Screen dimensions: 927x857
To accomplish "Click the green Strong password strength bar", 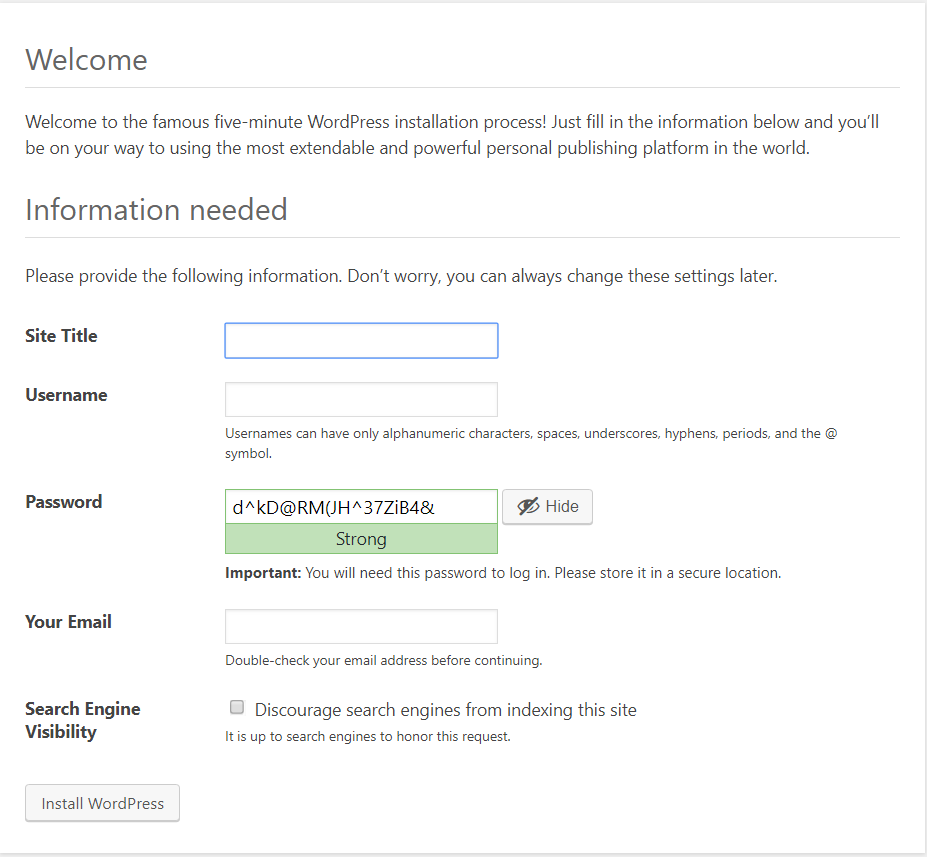I will click(x=361, y=539).
